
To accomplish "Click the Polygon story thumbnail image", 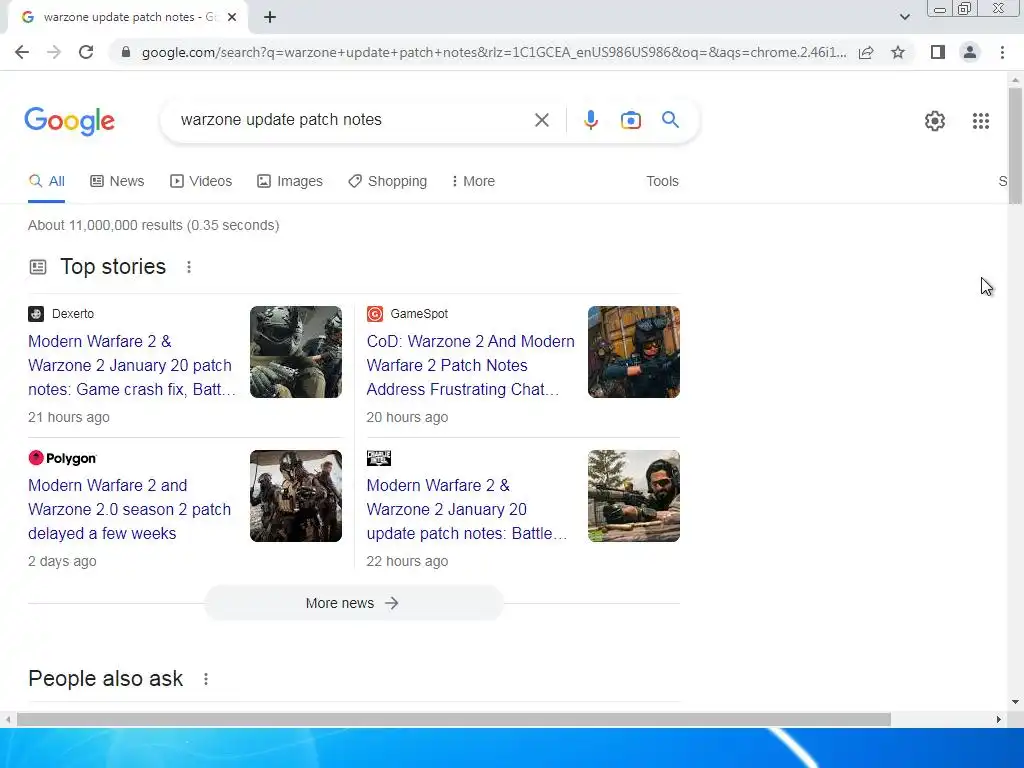I will [296, 496].
